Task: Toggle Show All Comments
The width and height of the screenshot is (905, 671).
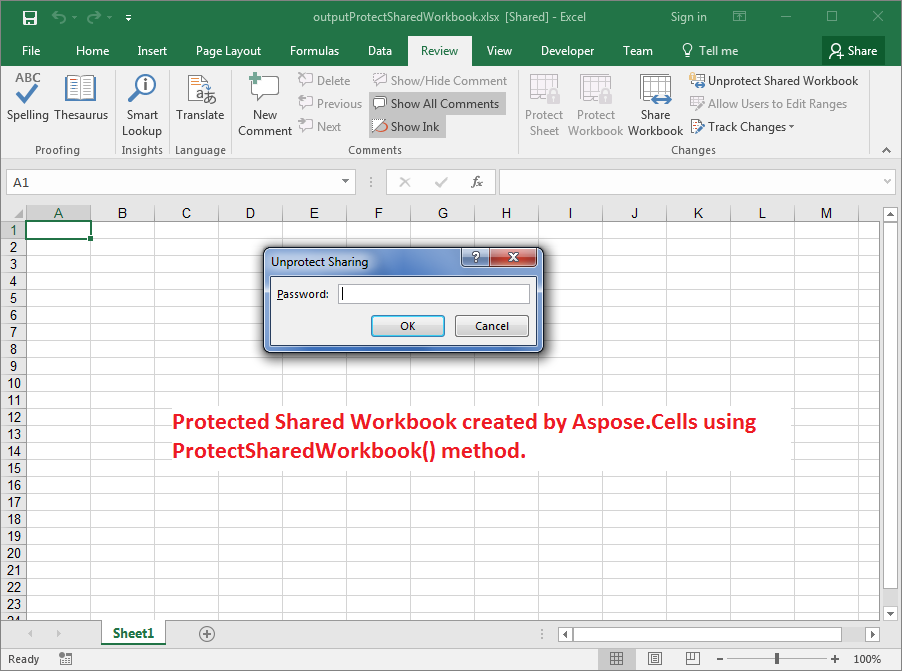Action: click(436, 104)
